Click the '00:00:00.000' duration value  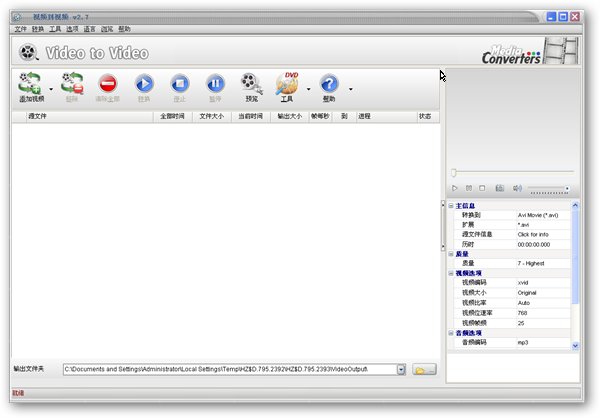coord(534,244)
